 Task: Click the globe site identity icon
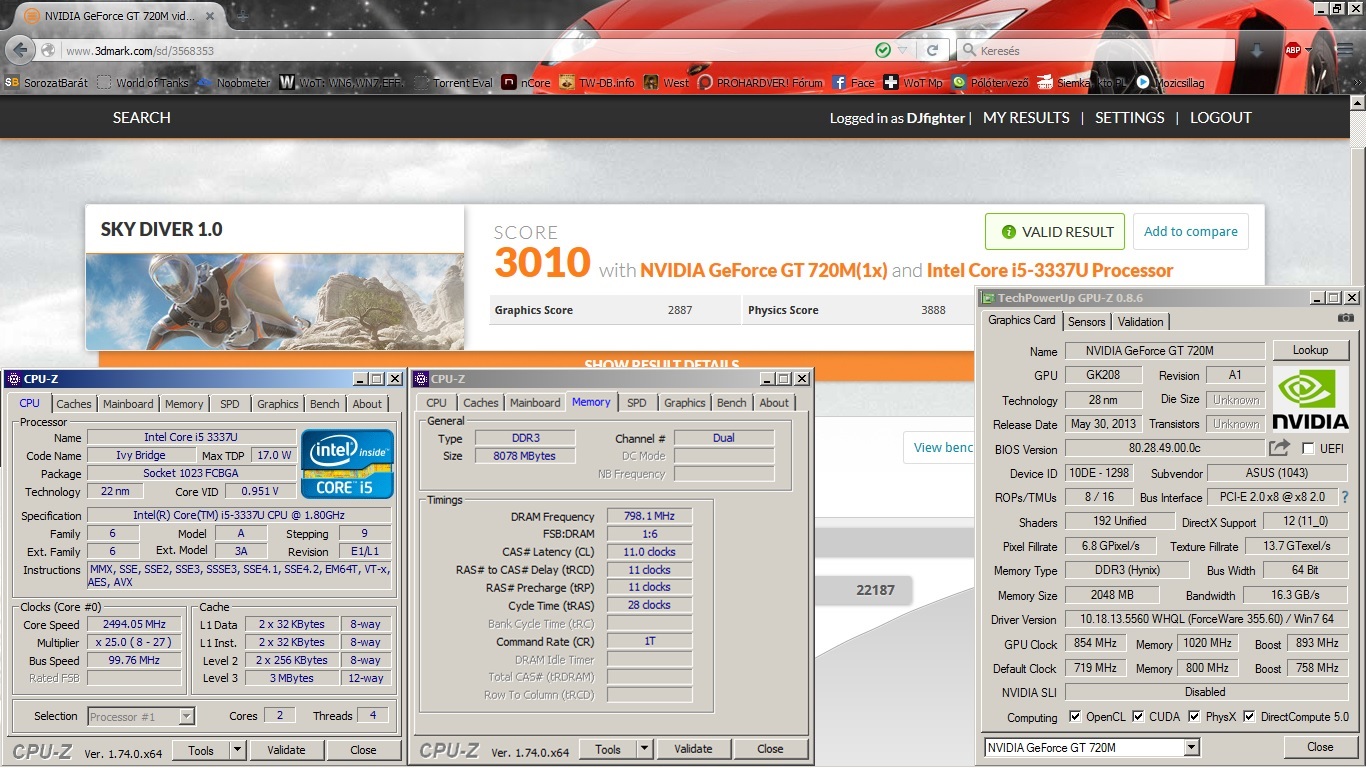click(48, 50)
